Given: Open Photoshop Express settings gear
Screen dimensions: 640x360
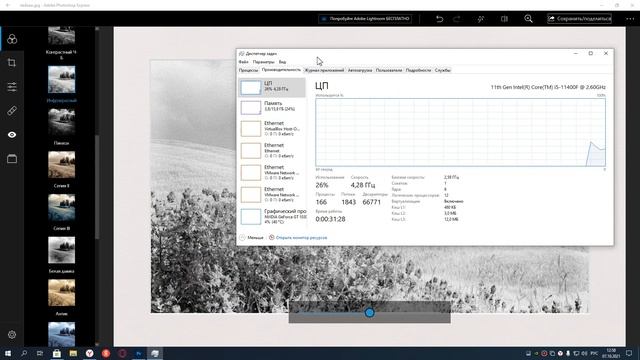Looking at the screenshot, I should 12,335.
